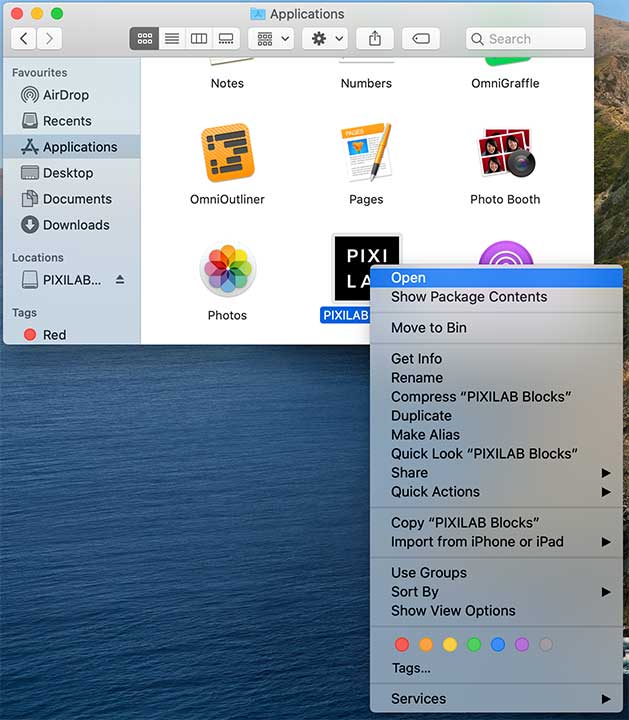This screenshot has width=629, height=720.
Task: Apply the grey tag color dot
Action: point(546,644)
